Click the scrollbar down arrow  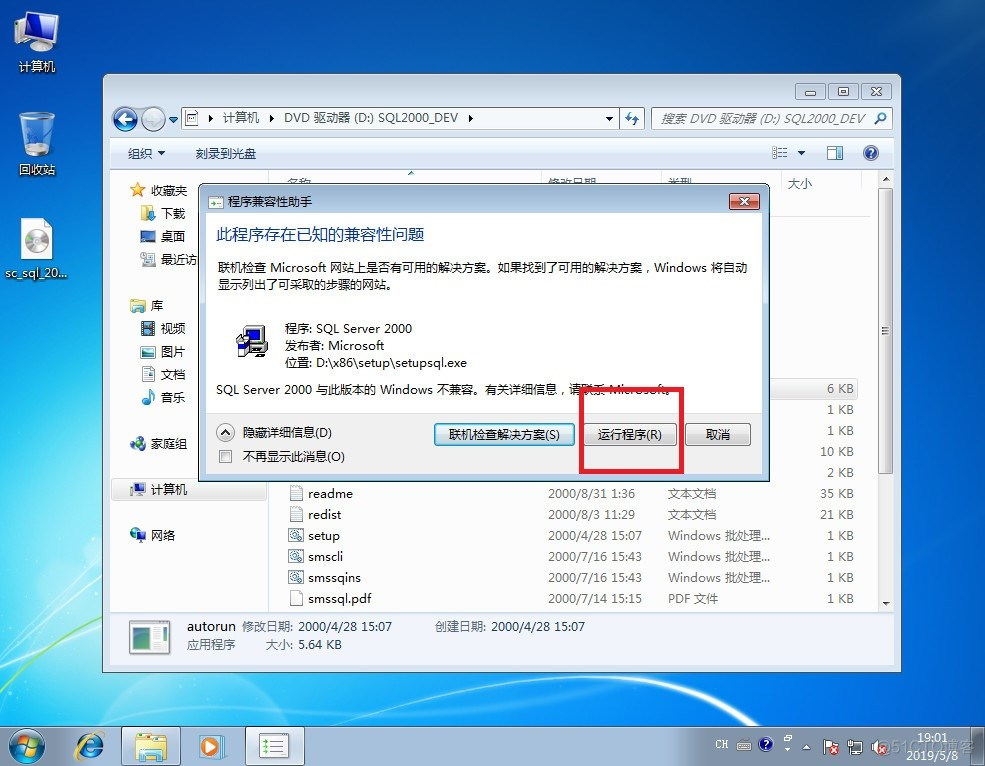[x=886, y=603]
